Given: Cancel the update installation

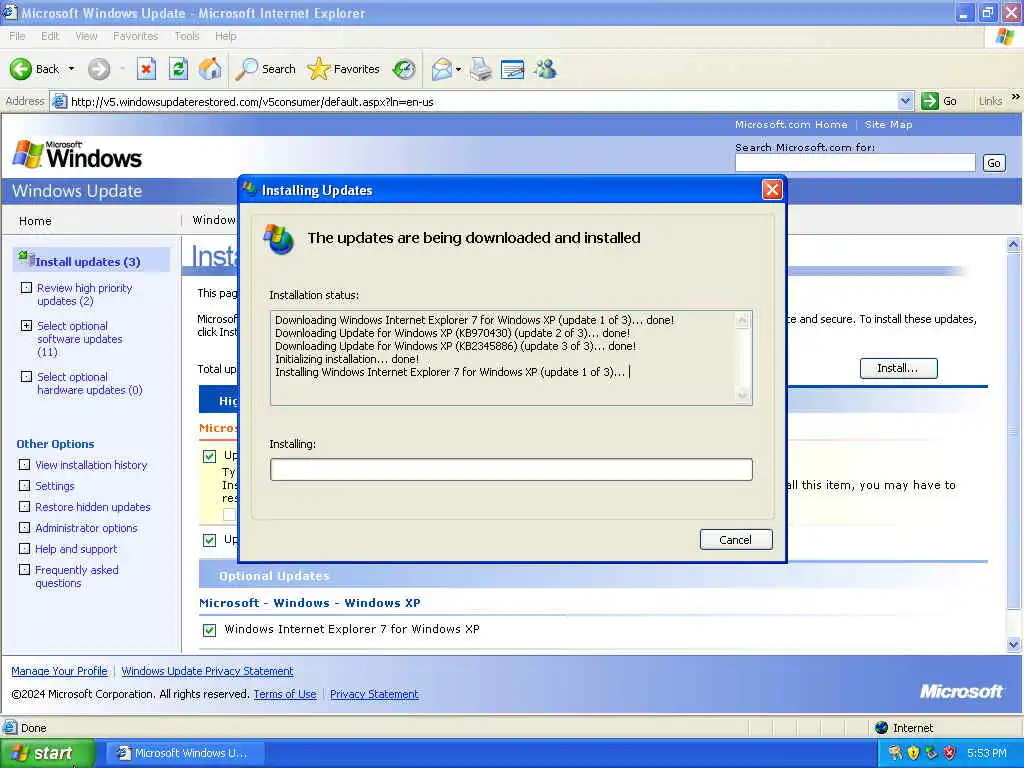Looking at the screenshot, I should click(736, 540).
